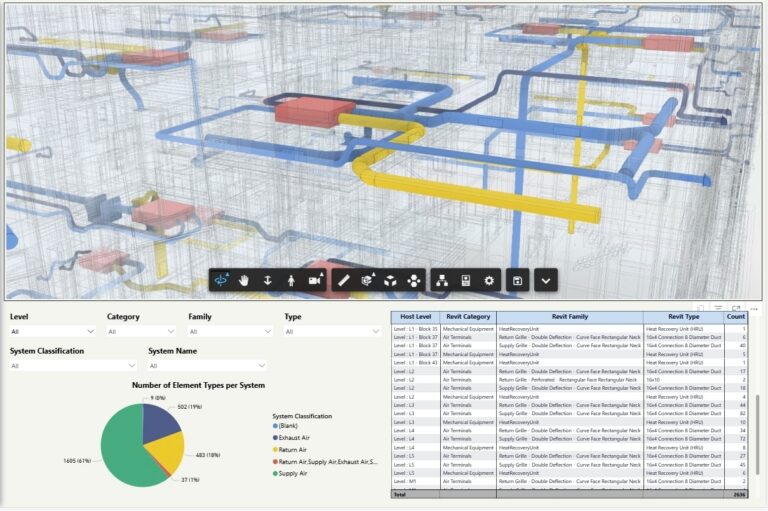
Task: Select the Zoom dolly tool
Action: coord(267,280)
